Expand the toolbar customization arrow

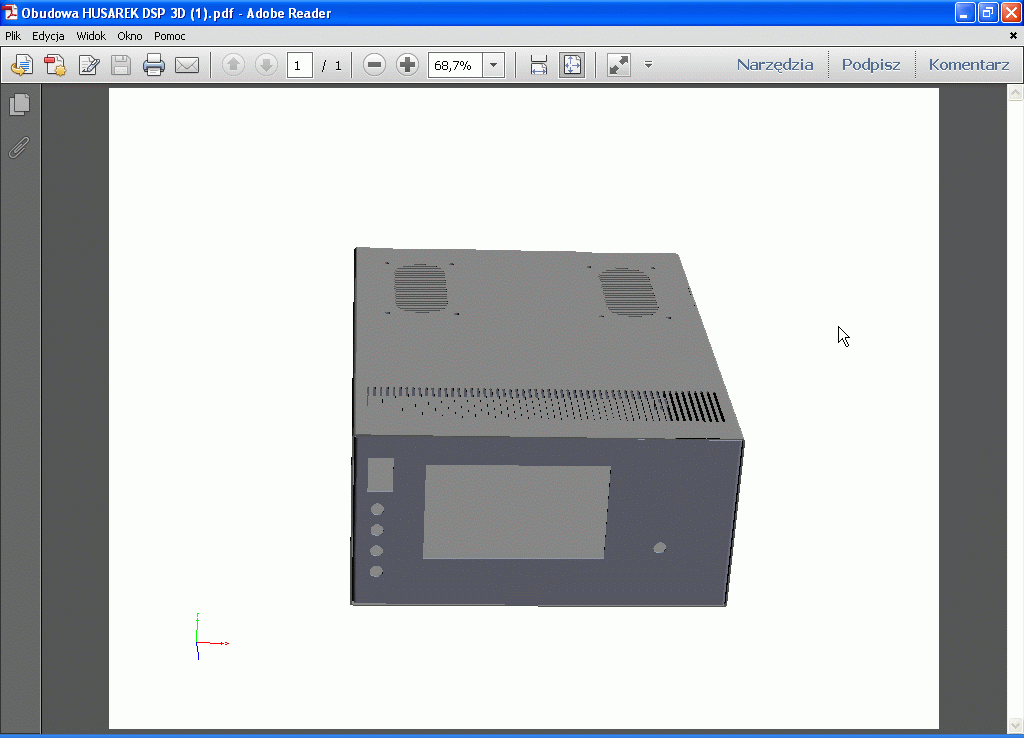[x=648, y=66]
